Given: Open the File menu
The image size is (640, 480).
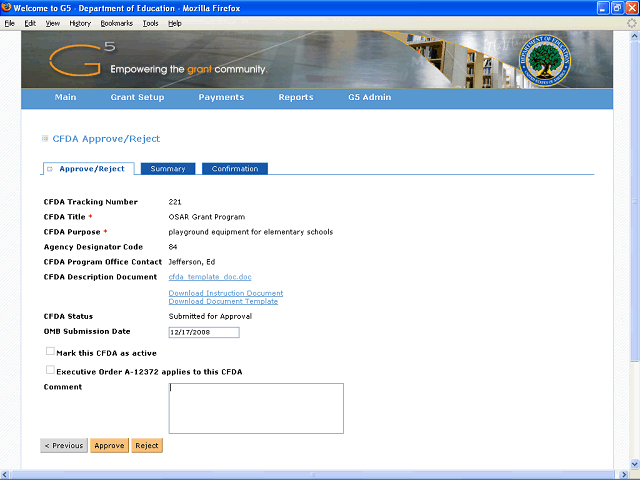Looking at the screenshot, I should point(9,23).
